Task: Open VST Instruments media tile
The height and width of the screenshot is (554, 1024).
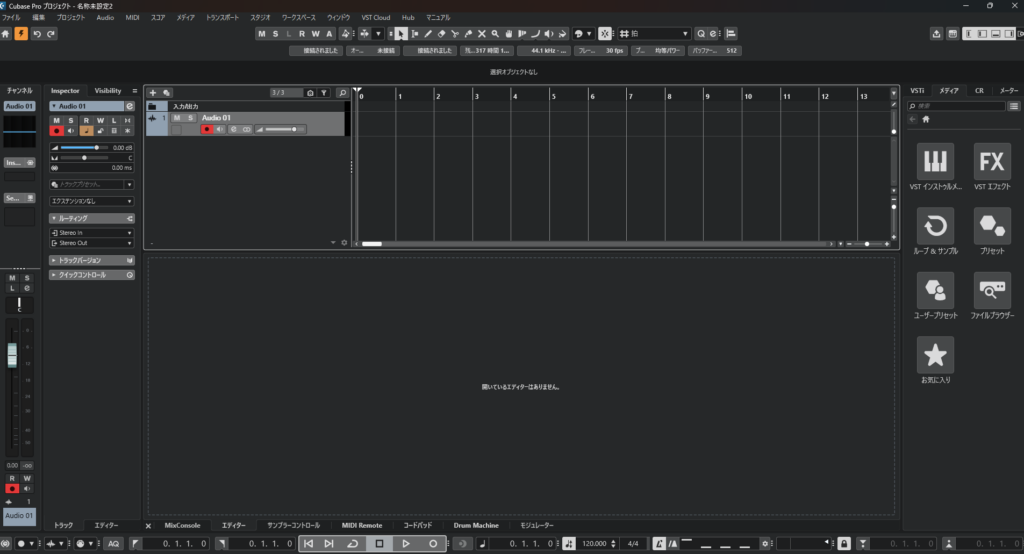Action: point(935,162)
